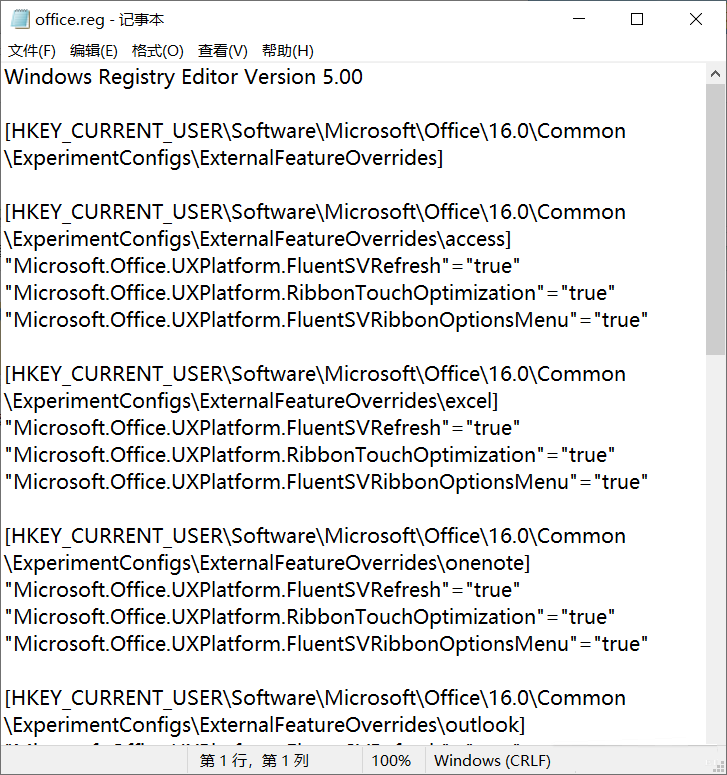Open the 查看(V) menu
This screenshot has width=727, height=775.
[222, 50]
